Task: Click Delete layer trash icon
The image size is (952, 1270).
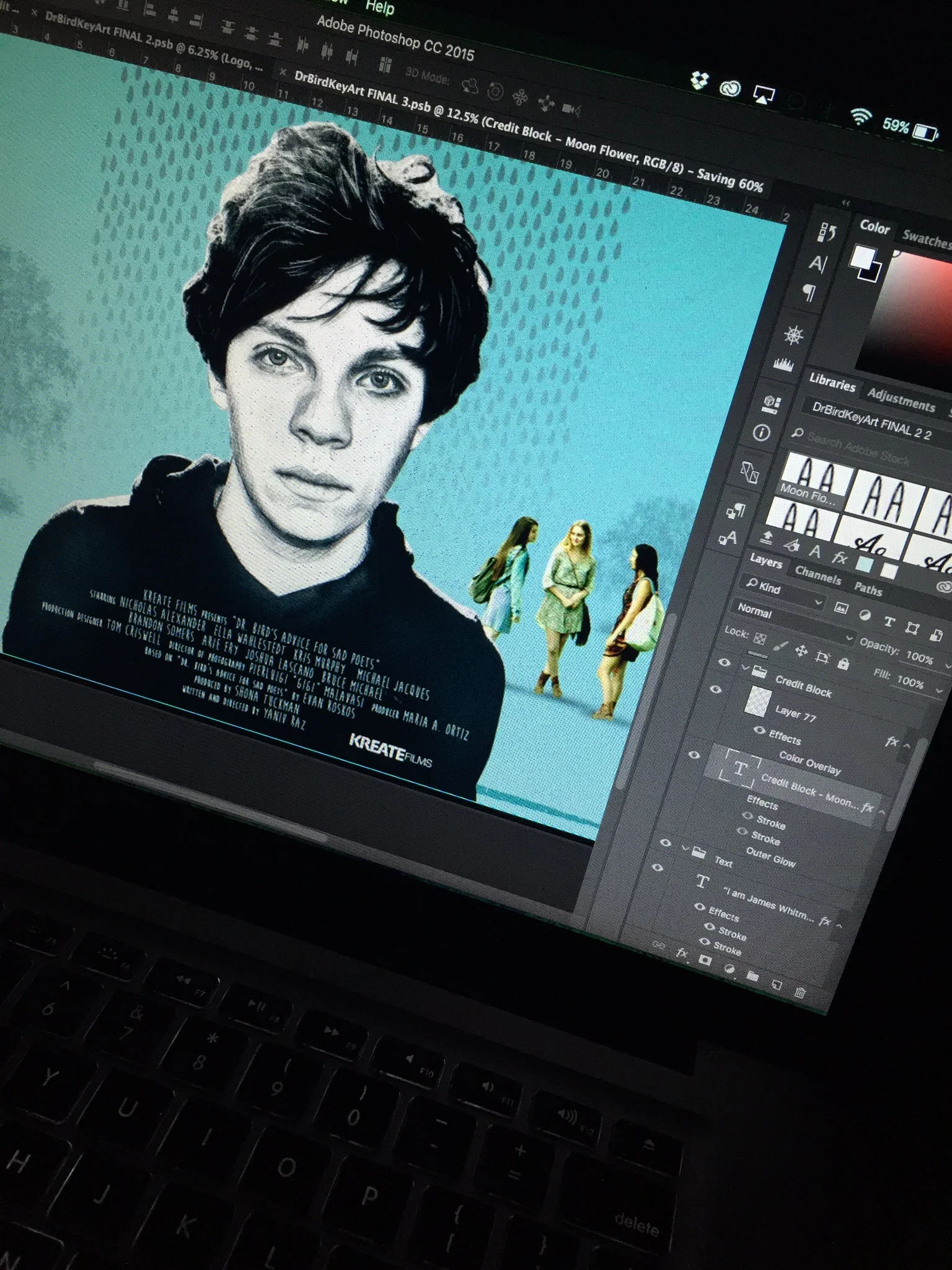Action: pos(800,993)
